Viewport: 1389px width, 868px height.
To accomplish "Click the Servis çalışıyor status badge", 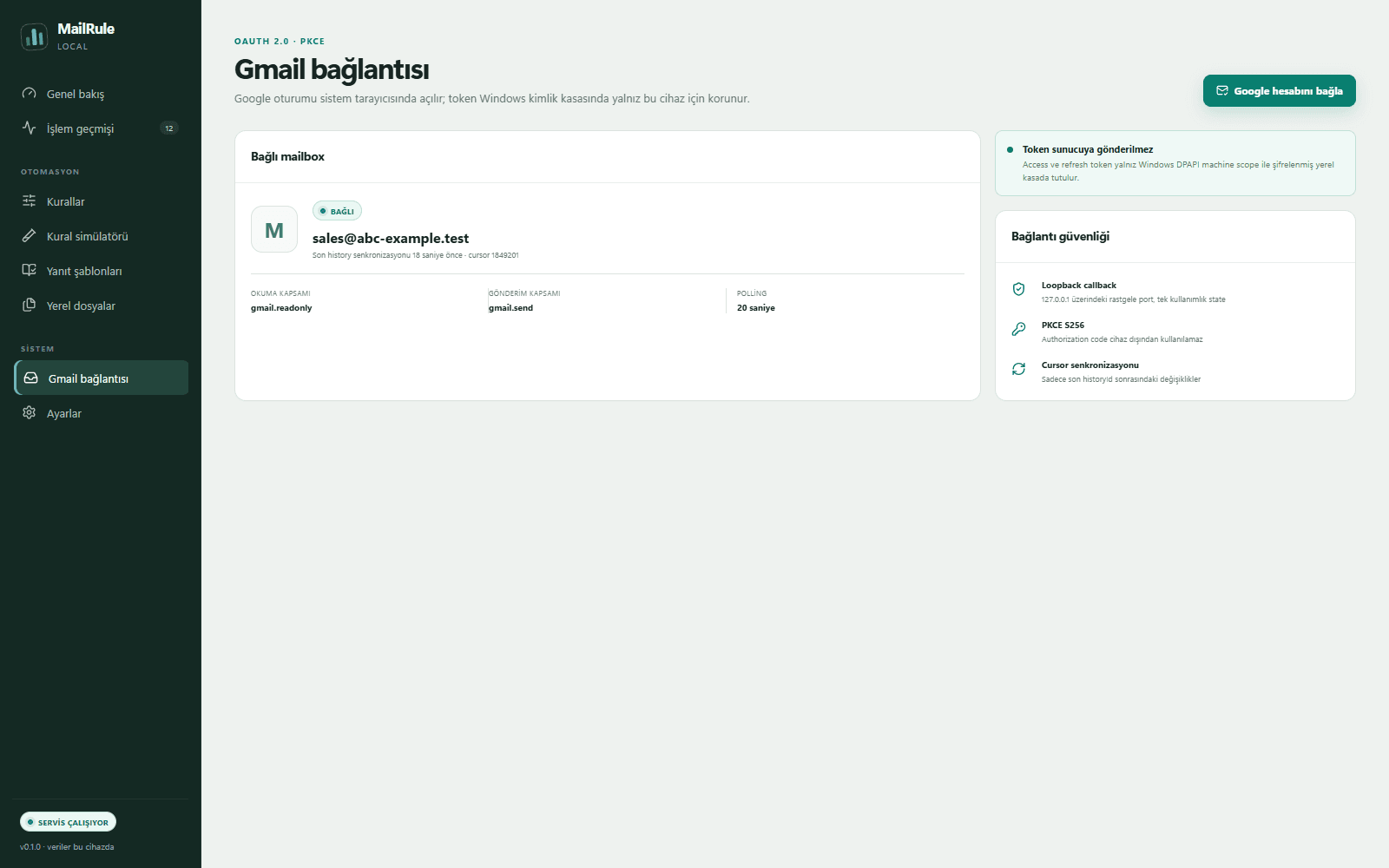I will (x=68, y=822).
